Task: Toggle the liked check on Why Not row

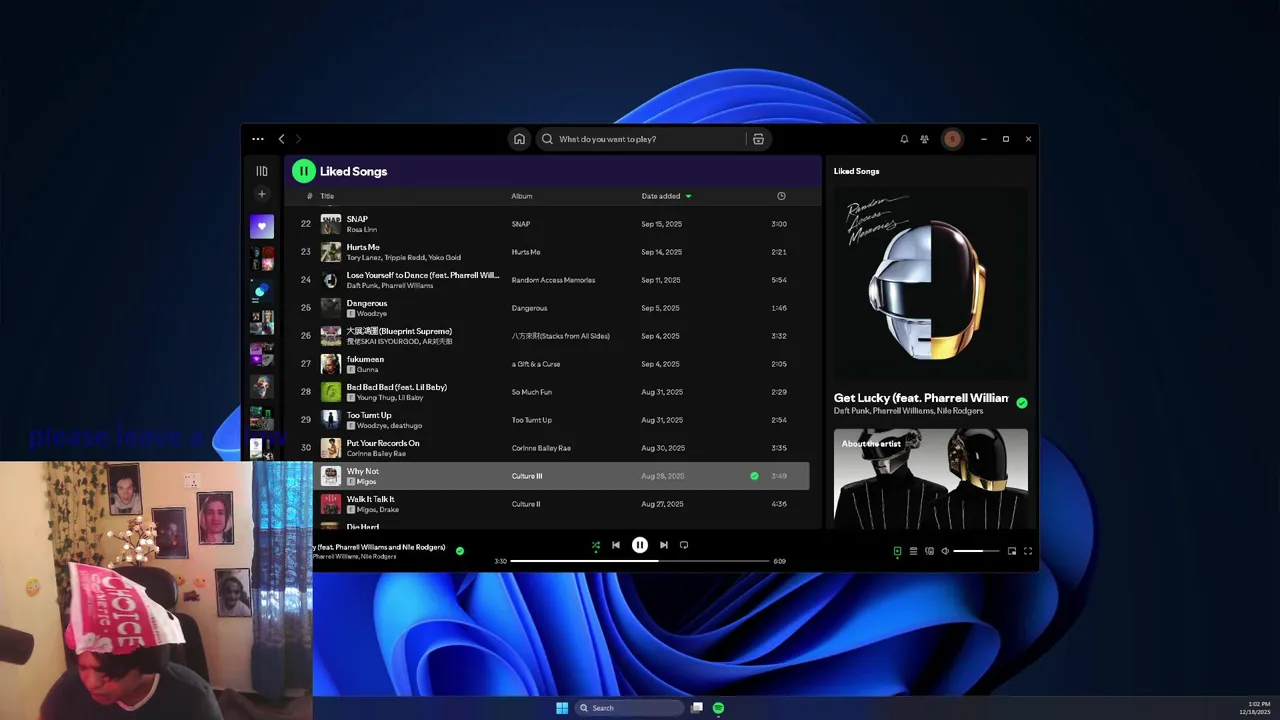Action: [754, 476]
